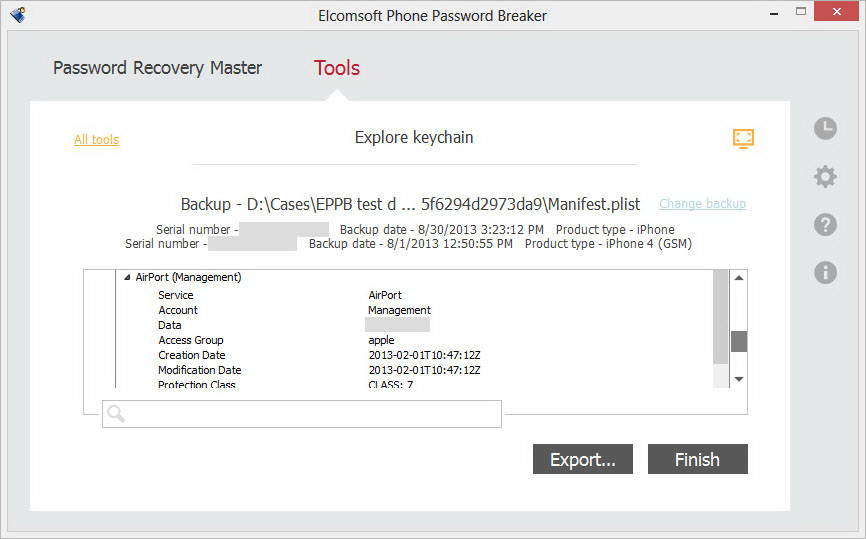Minimize the Elcomsoft Phone Password Breaker window
The width and height of the screenshot is (866, 539).
774,12
